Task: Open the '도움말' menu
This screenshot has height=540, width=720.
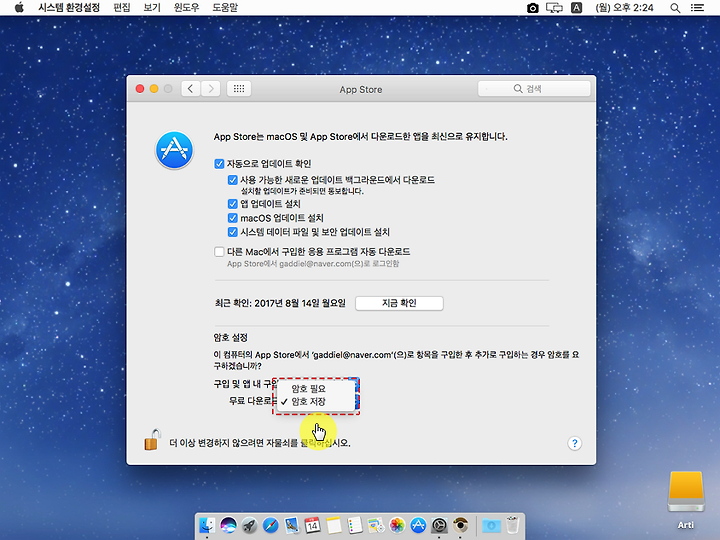Action: [225, 8]
